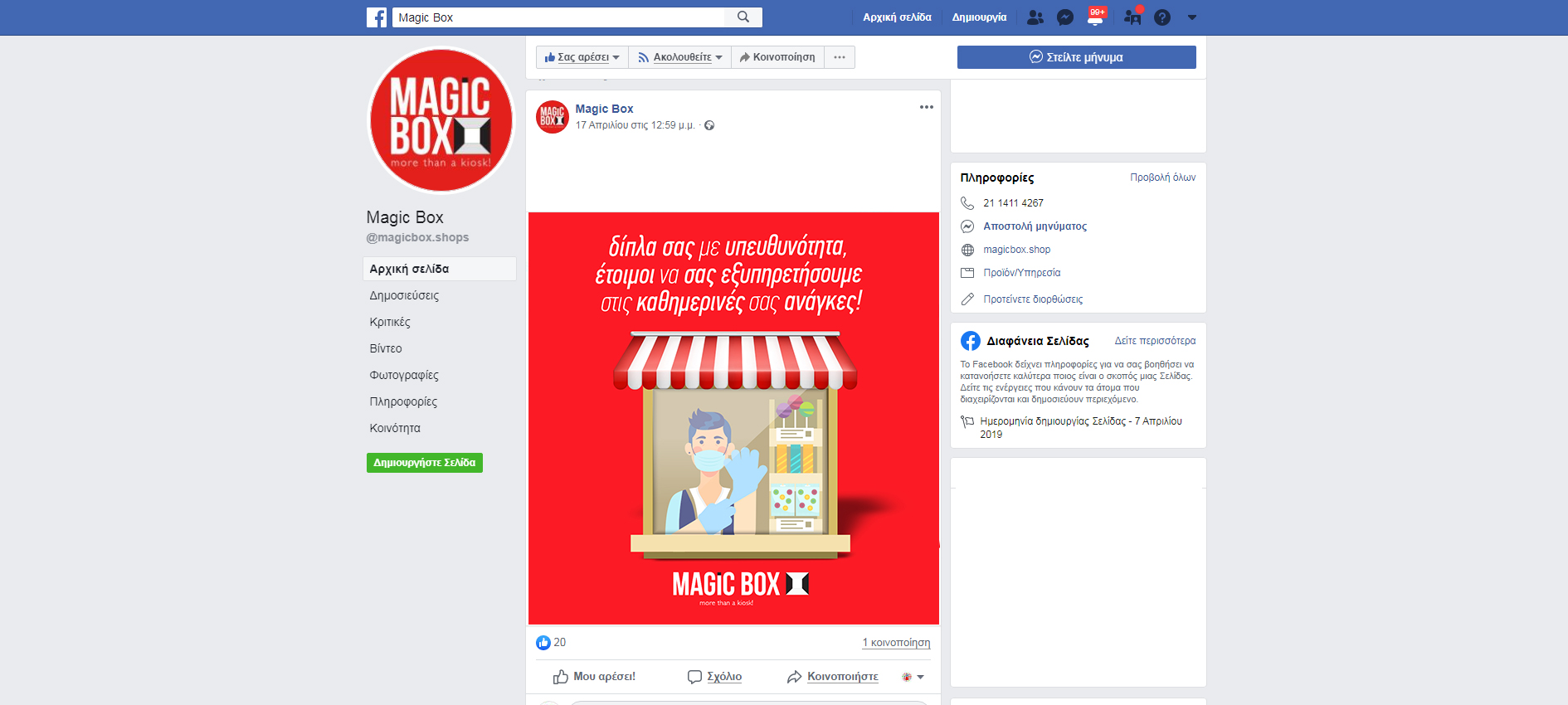Open Κριτικές tab in sidebar
1568x705 pixels.
point(390,322)
